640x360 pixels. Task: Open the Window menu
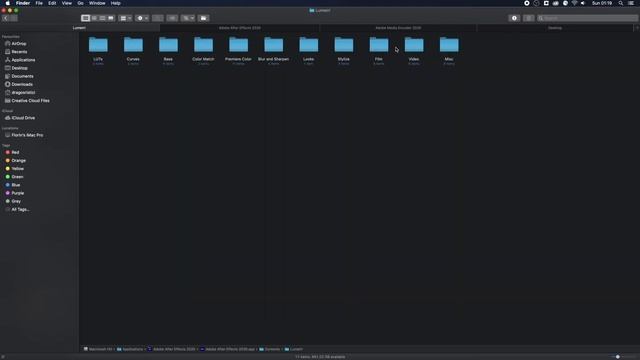click(97, 3)
